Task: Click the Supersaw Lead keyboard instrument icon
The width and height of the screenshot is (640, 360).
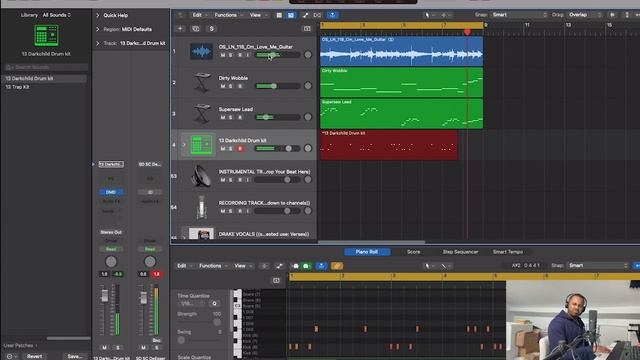Action: (202, 113)
